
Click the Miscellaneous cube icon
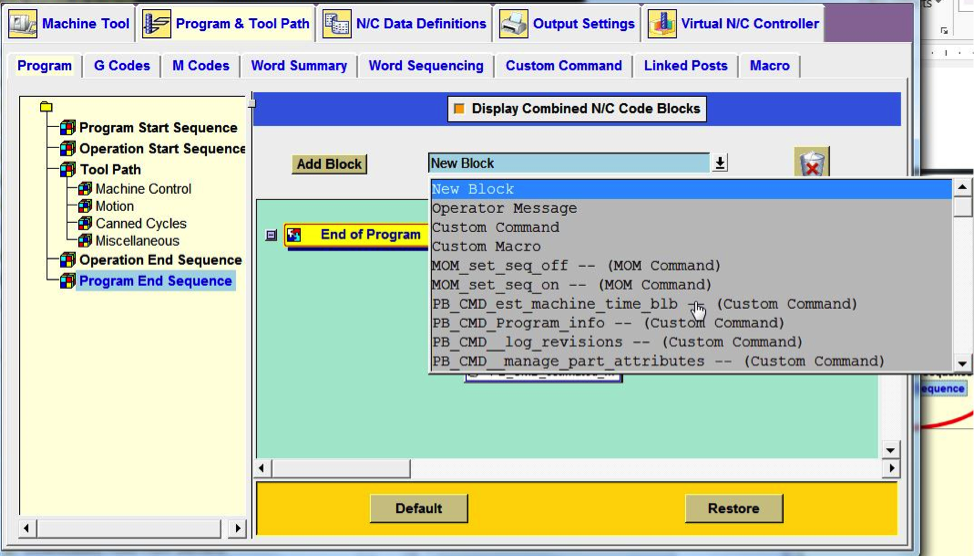pyautogui.click(x=85, y=241)
